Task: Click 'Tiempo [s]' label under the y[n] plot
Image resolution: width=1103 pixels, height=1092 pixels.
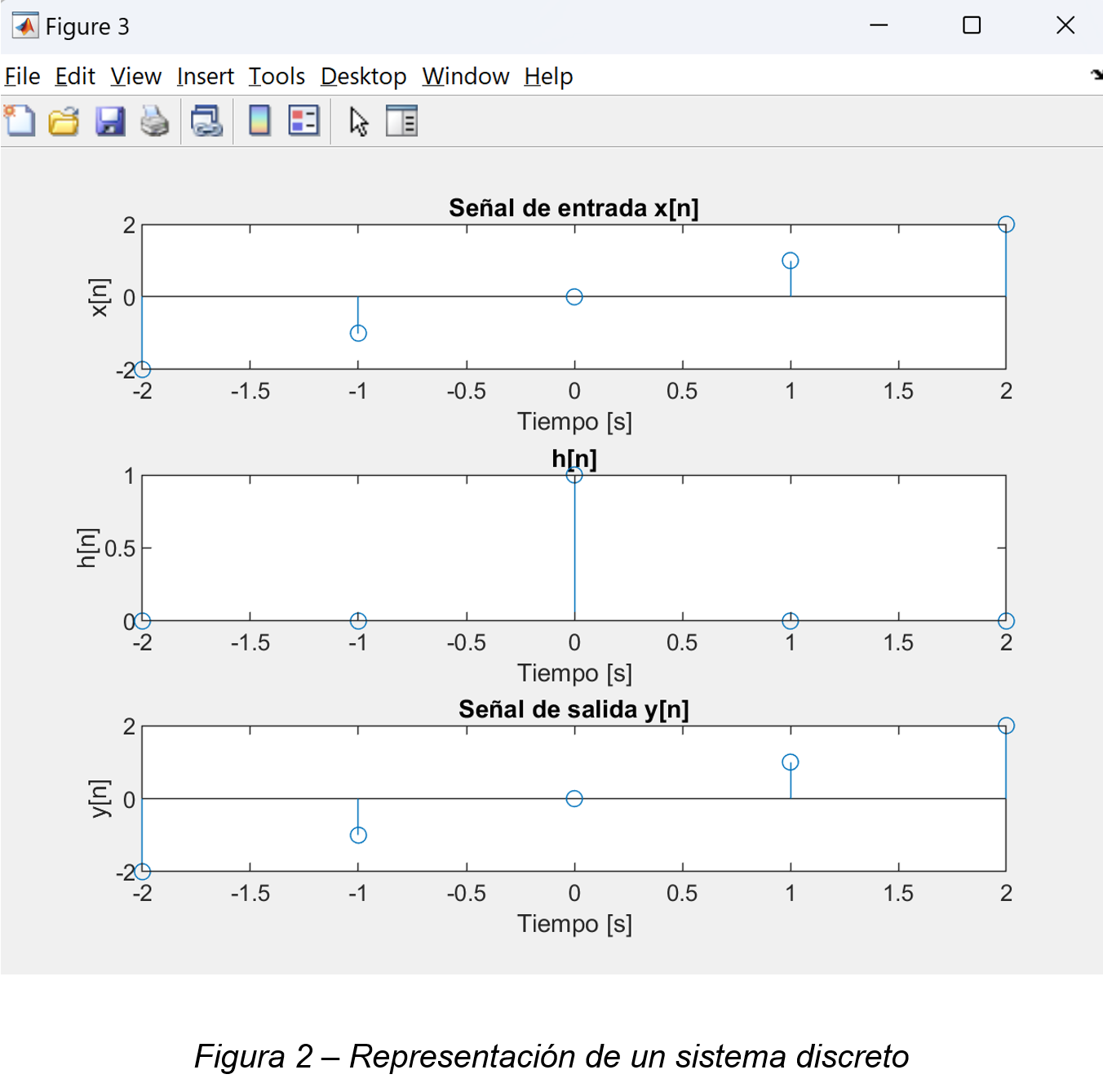Action: [x=574, y=923]
